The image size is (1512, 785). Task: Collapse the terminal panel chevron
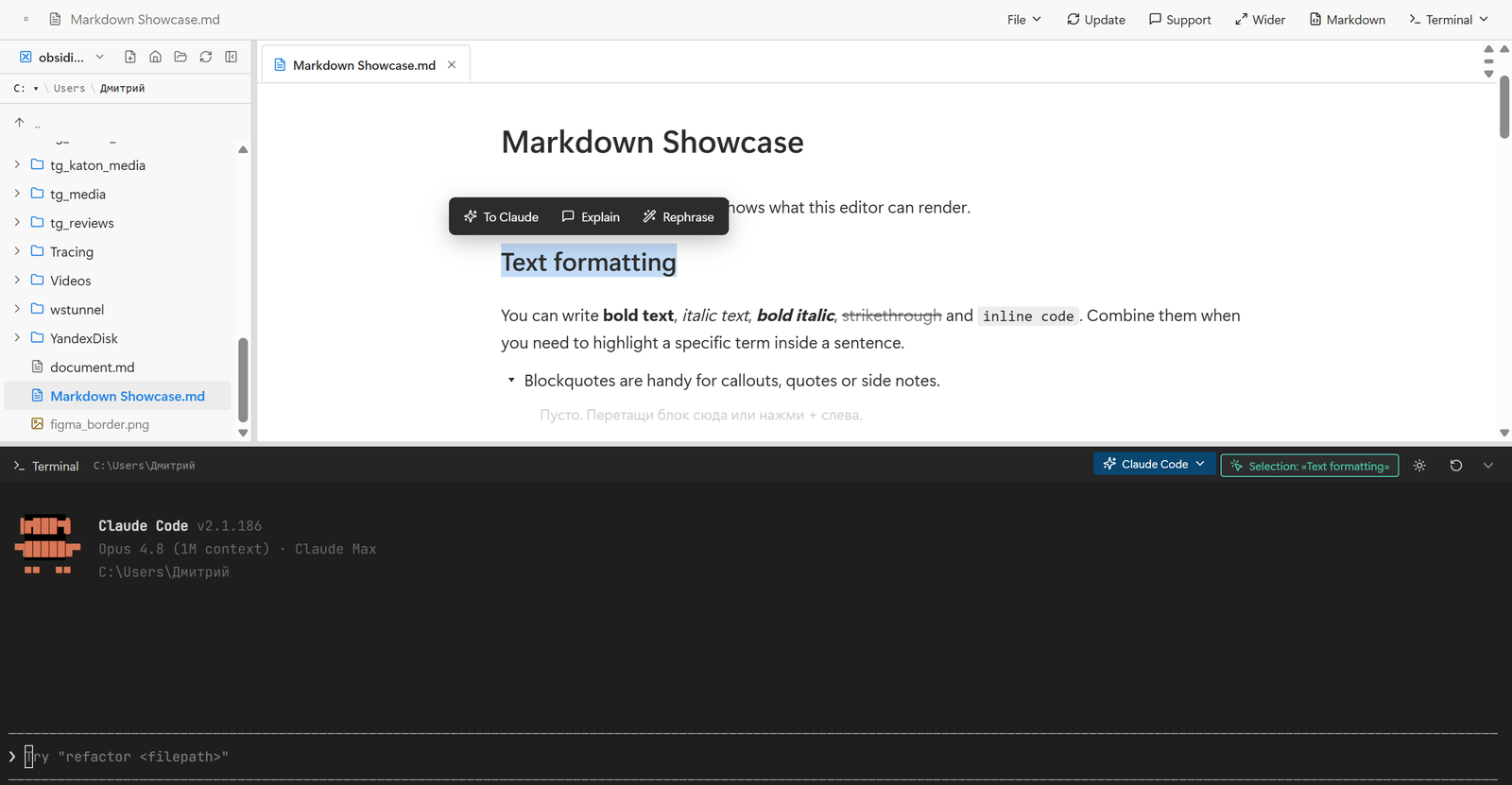click(1488, 466)
